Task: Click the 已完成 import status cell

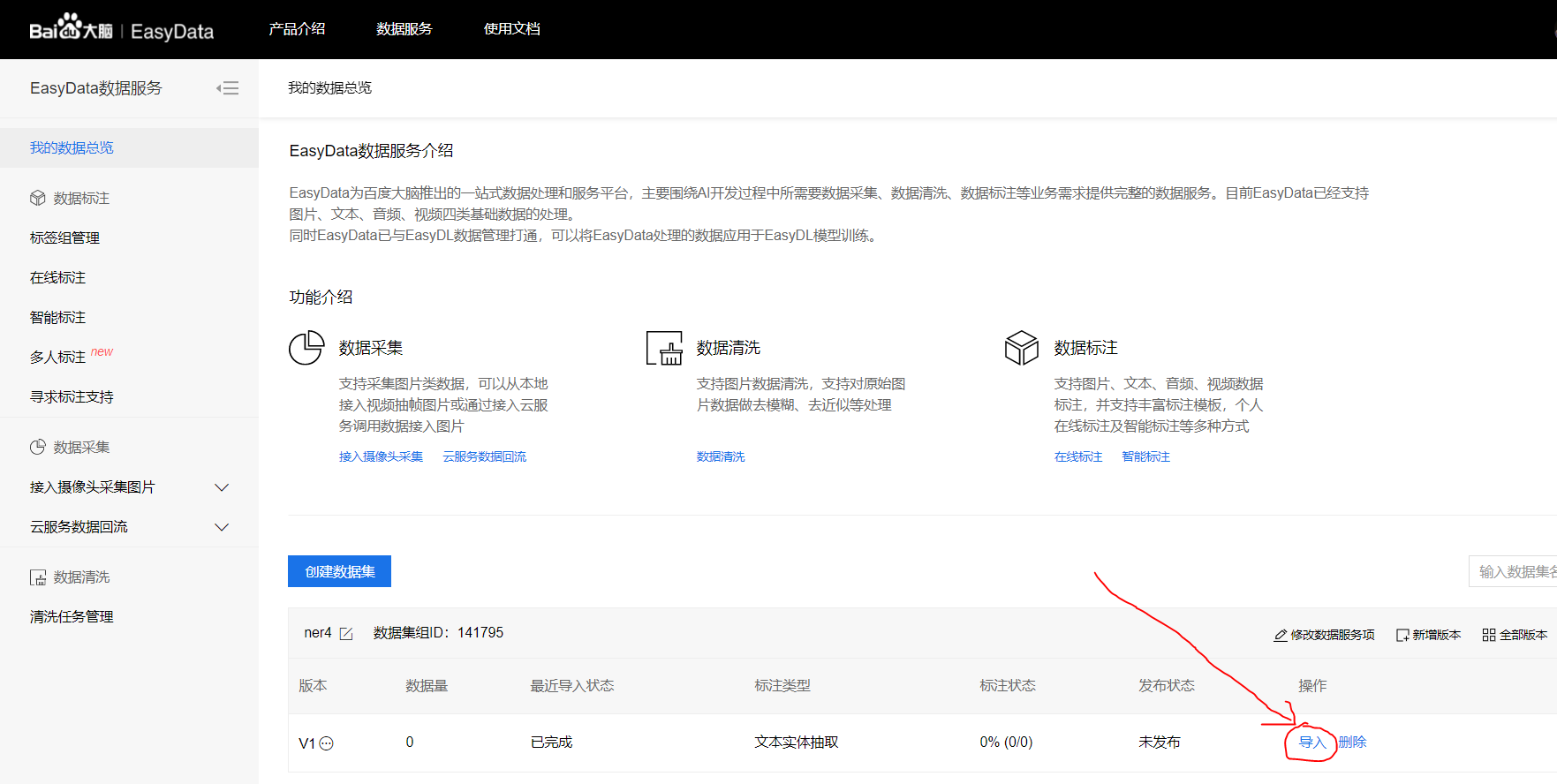Action: (x=551, y=743)
